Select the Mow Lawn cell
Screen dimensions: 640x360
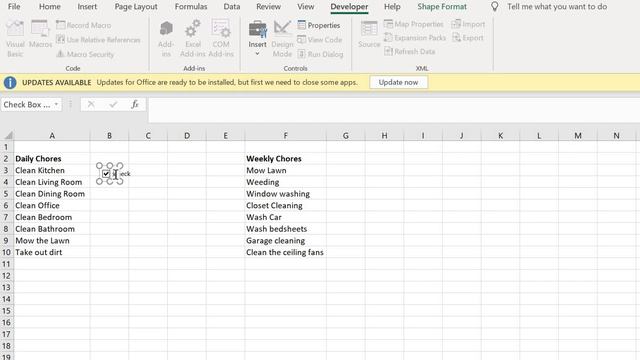(285, 170)
